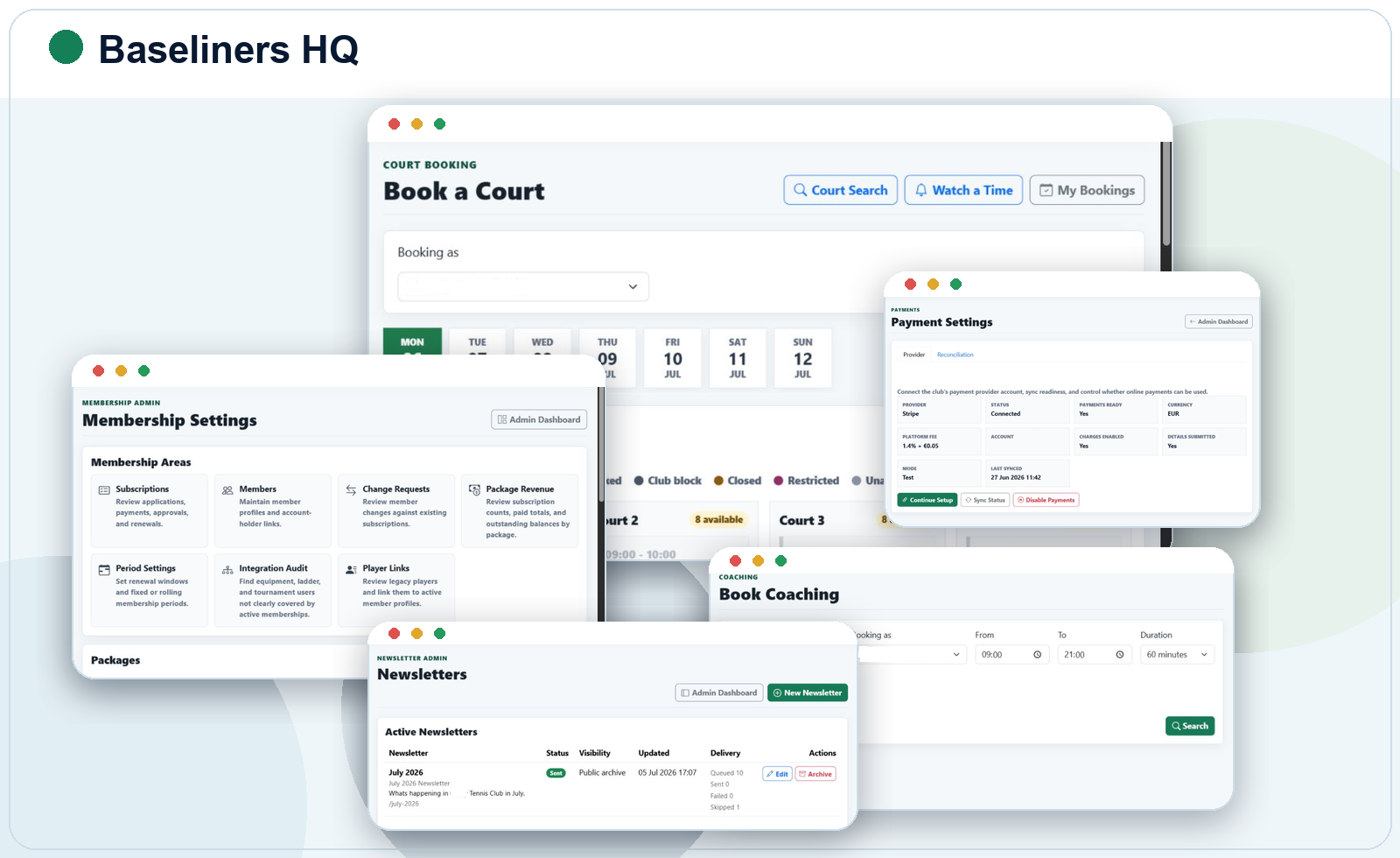Click the panel icon on Newsletters Admin Dashboard
The width and height of the screenshot is (1400, 858).
click(685, 693)
